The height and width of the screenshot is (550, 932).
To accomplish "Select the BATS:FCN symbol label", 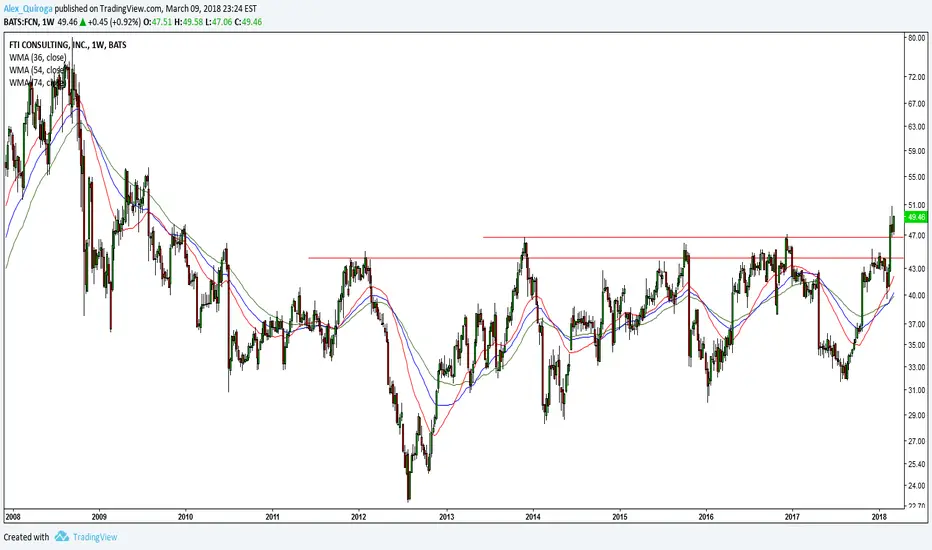I will [21, 22].
